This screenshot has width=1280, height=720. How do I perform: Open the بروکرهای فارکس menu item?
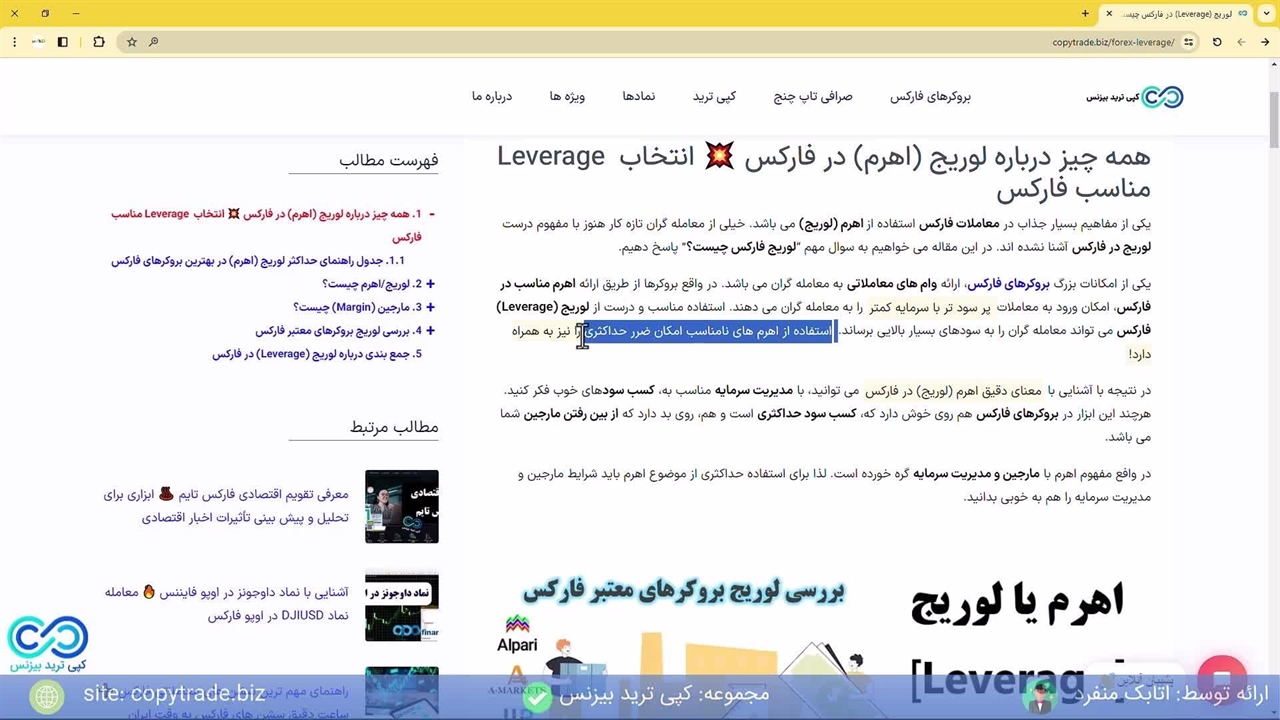coord(930,97)
